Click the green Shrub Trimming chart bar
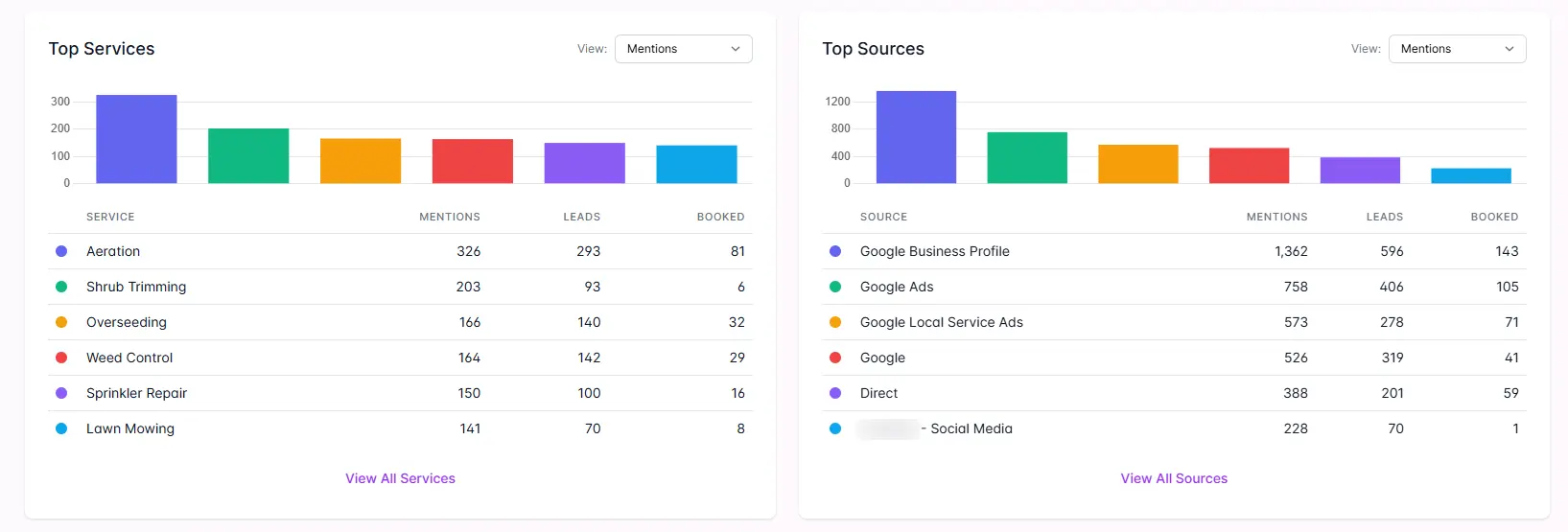The height and width of the screenshot is (532, 1568). pyautogui.click(x=248, y=156)
